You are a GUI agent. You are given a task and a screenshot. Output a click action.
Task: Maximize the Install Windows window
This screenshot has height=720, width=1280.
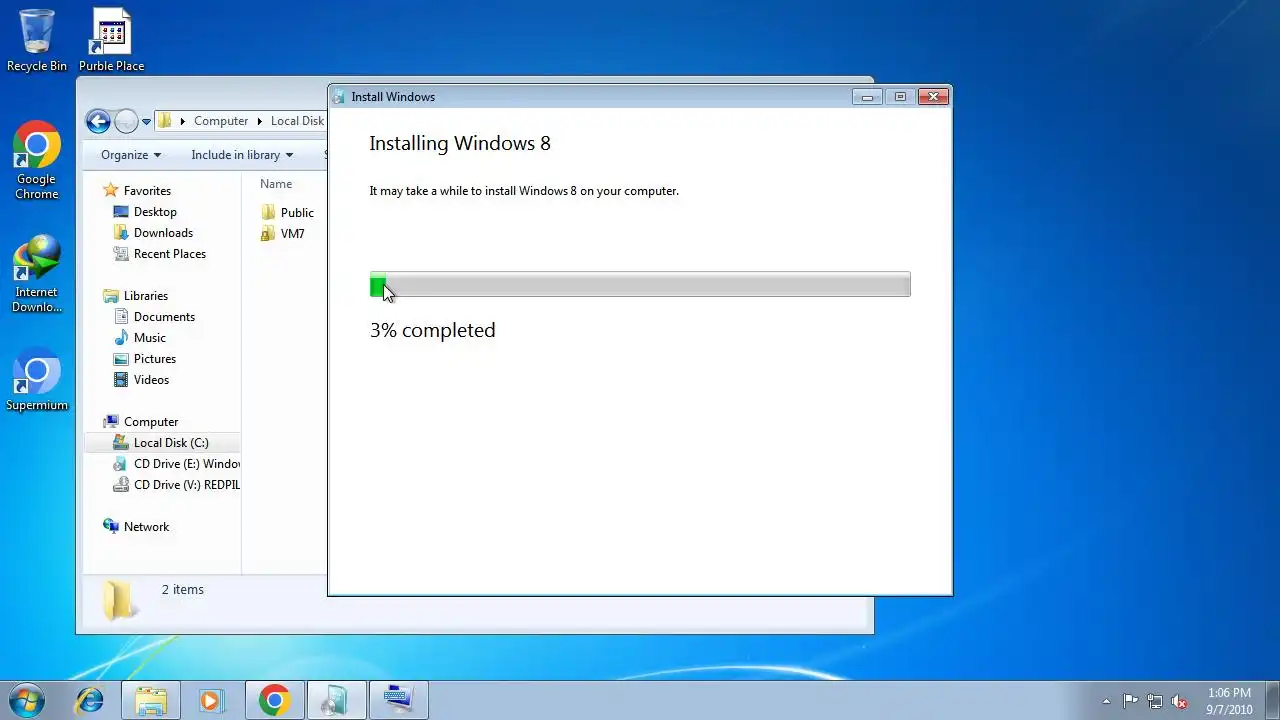click(900, 97)
